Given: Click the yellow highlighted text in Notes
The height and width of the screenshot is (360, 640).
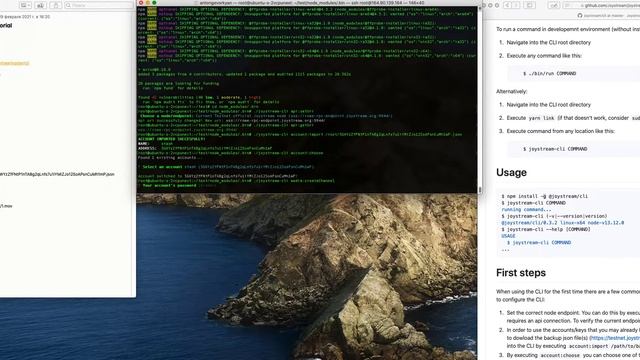Looking at the screenshot, I should click(15, 63).
